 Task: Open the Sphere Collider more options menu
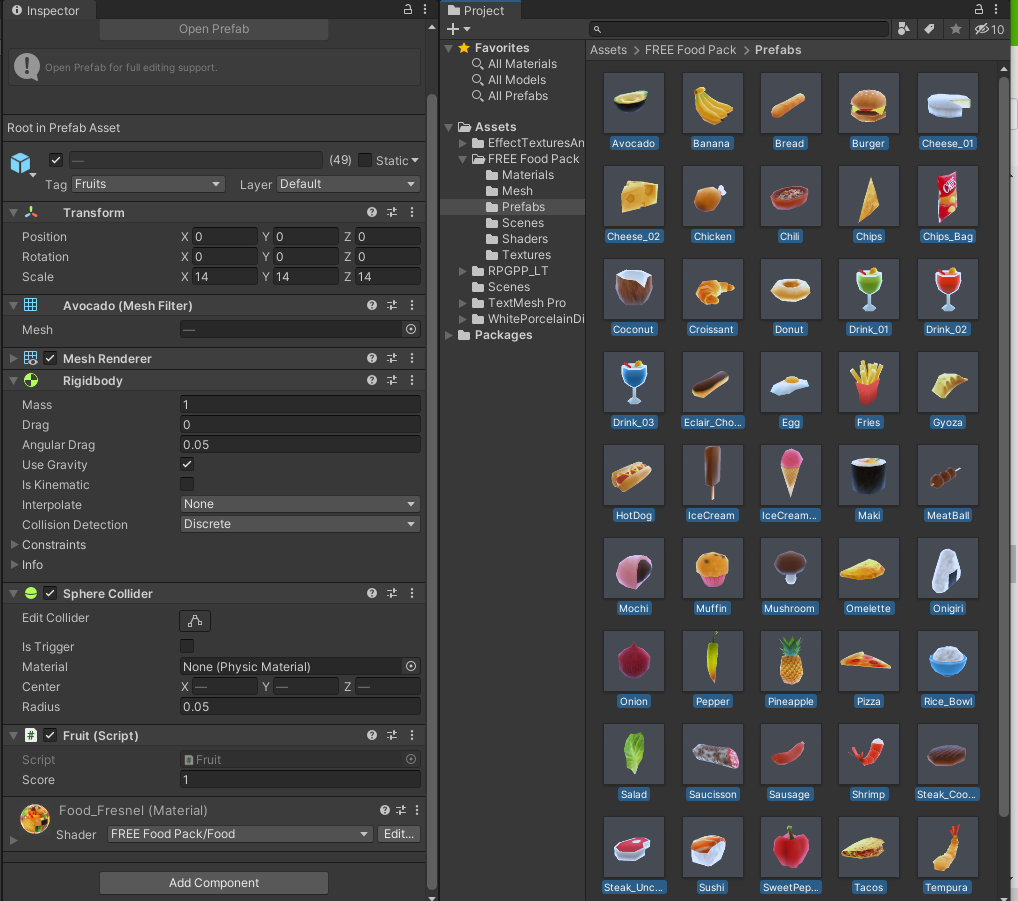click(x=411, y=594)
